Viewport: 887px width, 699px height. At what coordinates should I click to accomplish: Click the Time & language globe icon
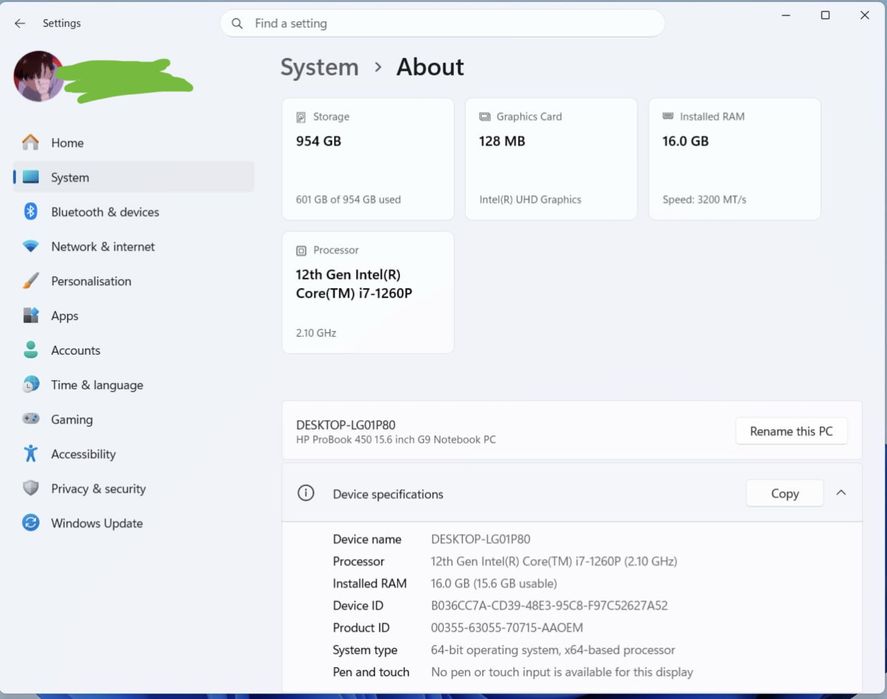pos(31,384)
